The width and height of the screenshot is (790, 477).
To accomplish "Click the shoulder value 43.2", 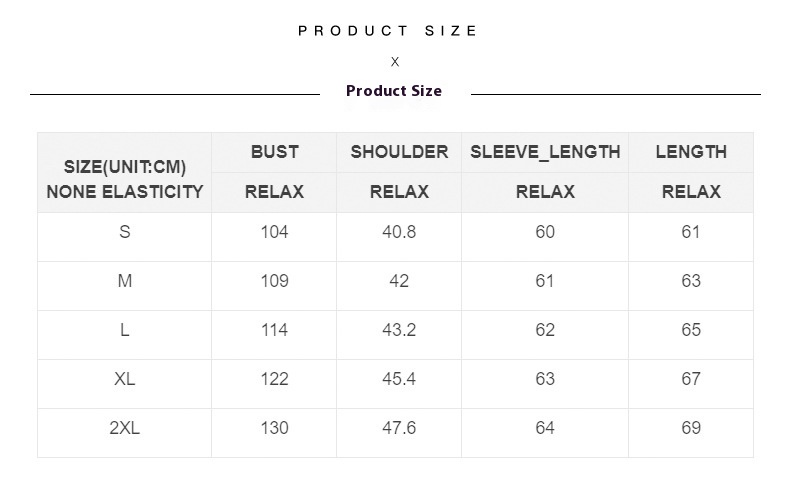I will (399, 330).
